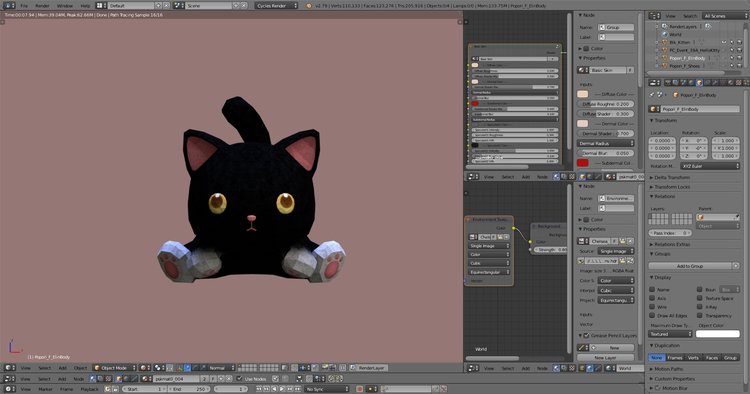Image resolution: width=750 pixels, height=394 pixels.
Task: Click the object name field Popori_F_ElinBody
Action: pos(700,109)
